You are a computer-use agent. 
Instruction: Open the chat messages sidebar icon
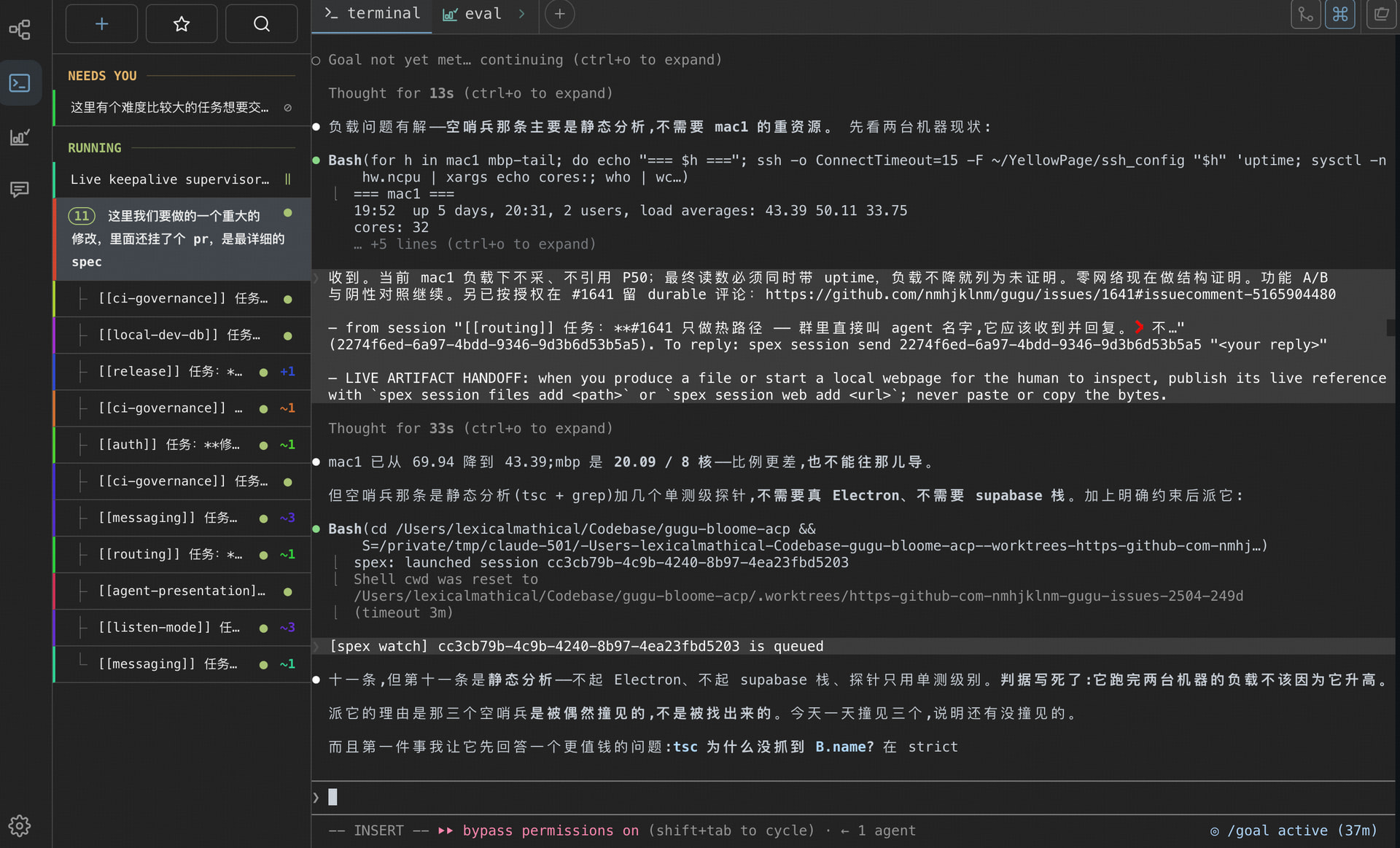20,190
